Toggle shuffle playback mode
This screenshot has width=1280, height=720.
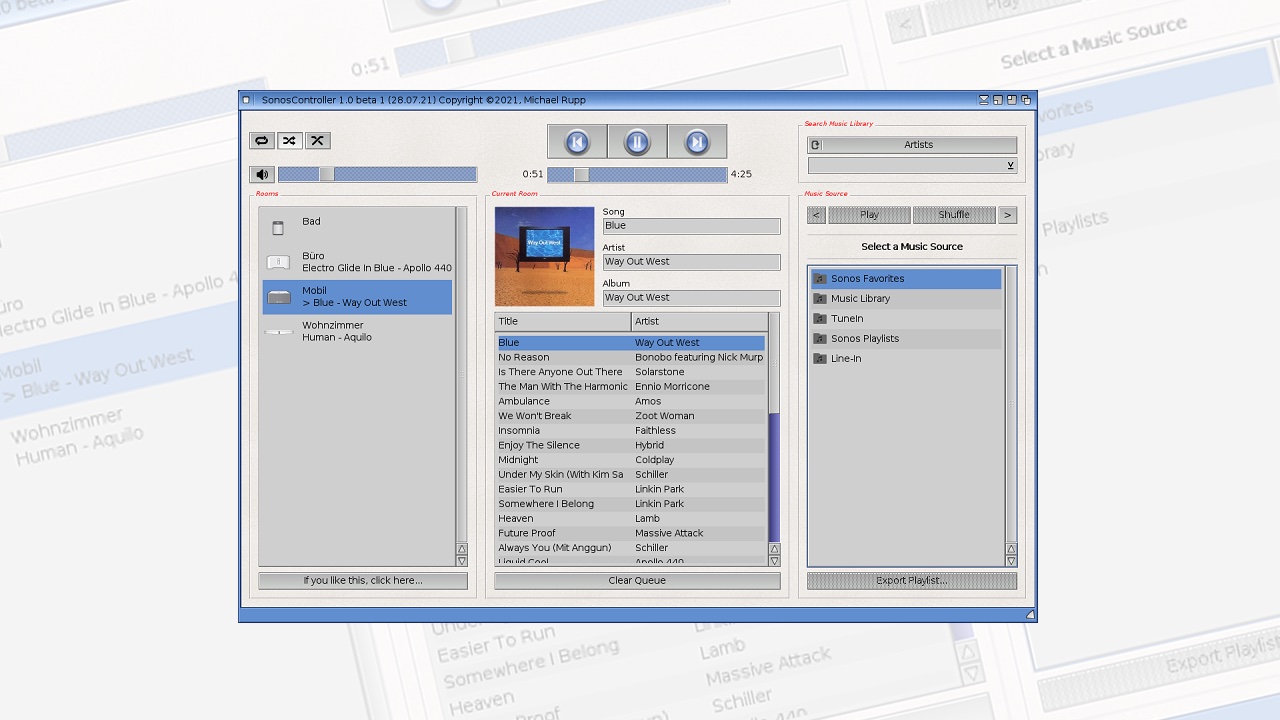coord(289,141)
